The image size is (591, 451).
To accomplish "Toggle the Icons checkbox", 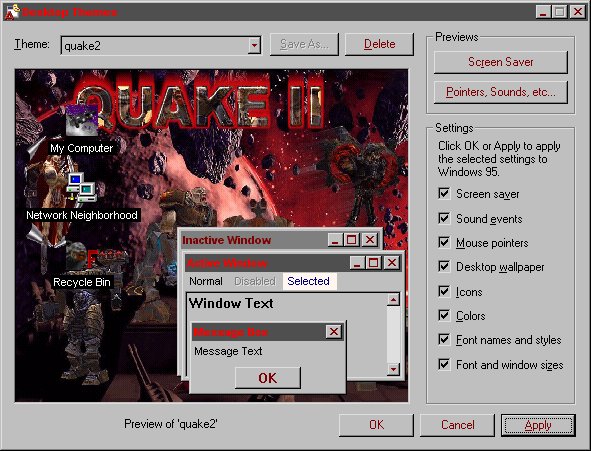I will click(444, 291).
